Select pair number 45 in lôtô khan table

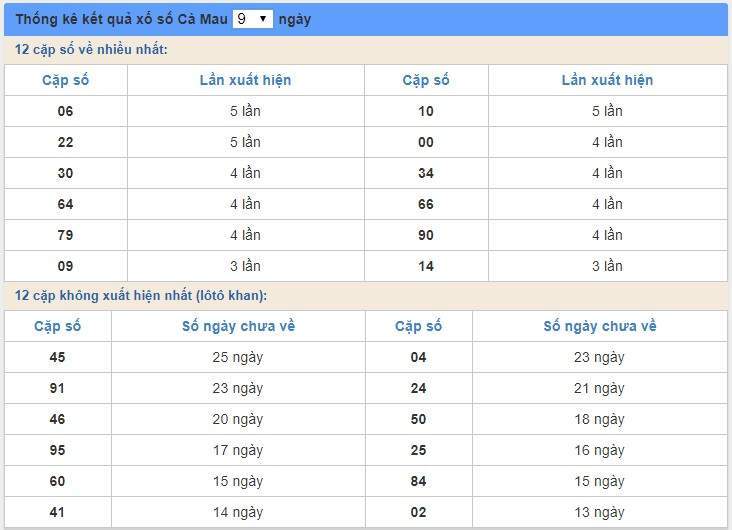click(x=58, y=357)
